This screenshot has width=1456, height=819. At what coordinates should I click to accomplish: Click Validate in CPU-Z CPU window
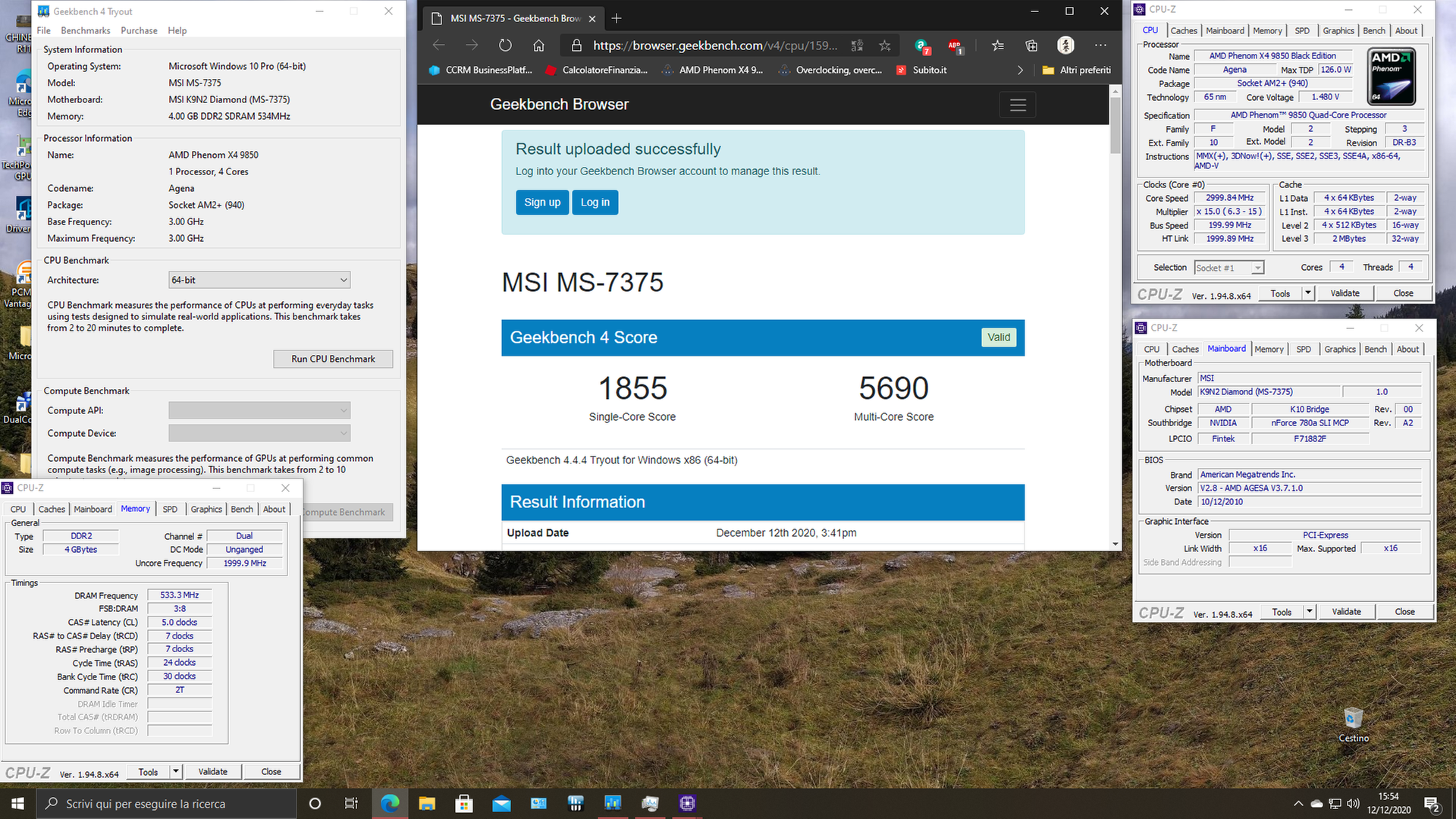(1345, 293)
